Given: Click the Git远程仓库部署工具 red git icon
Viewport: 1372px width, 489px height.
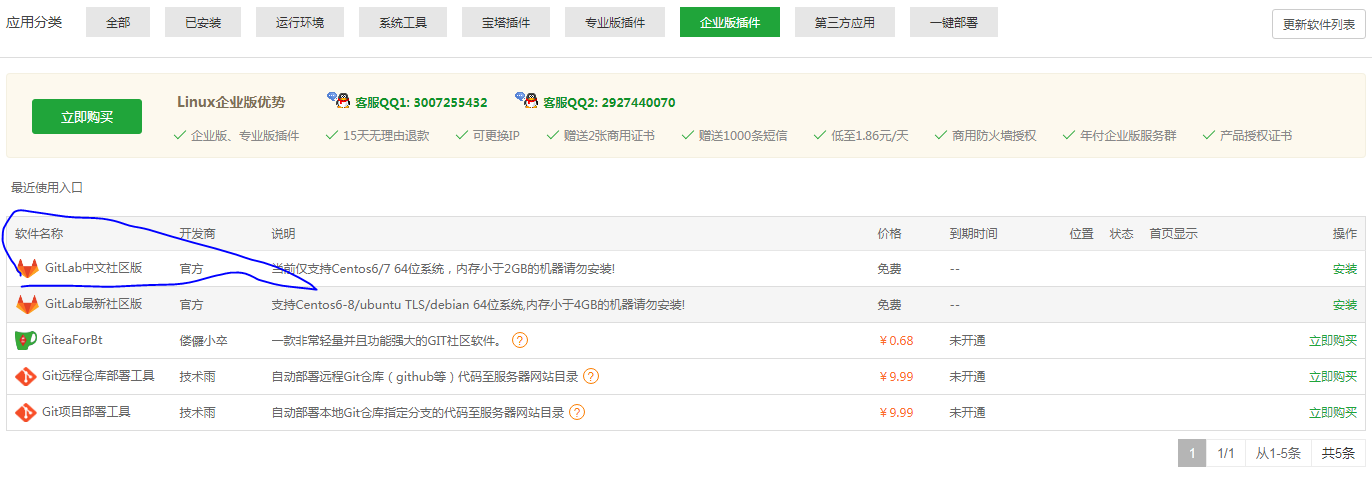Looking at the screenshot, I should (25, 377).
